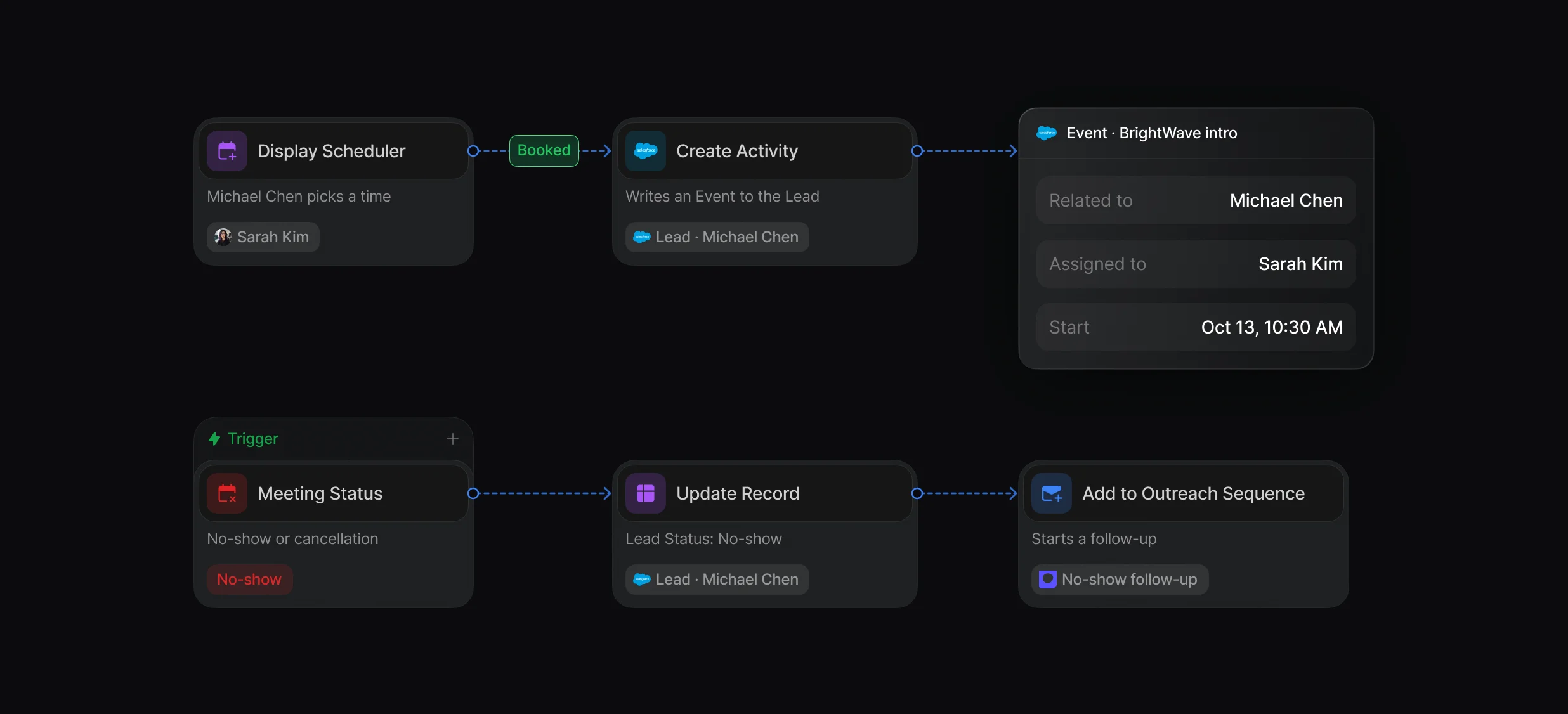Select the green Booked branch label
The height and width of the screenshot is (714, 1568).
point(544,151)
